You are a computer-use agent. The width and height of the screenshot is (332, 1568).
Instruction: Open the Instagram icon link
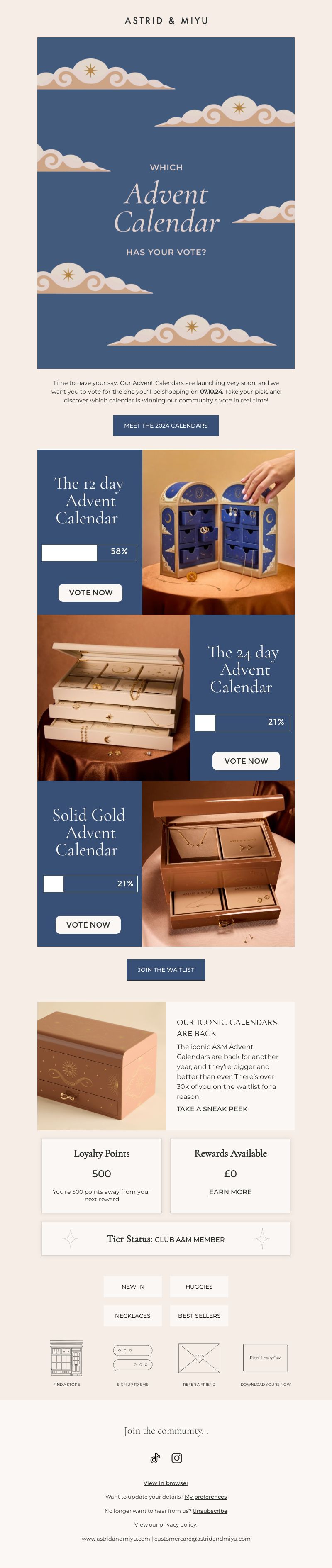click(x=177, y=1458)
